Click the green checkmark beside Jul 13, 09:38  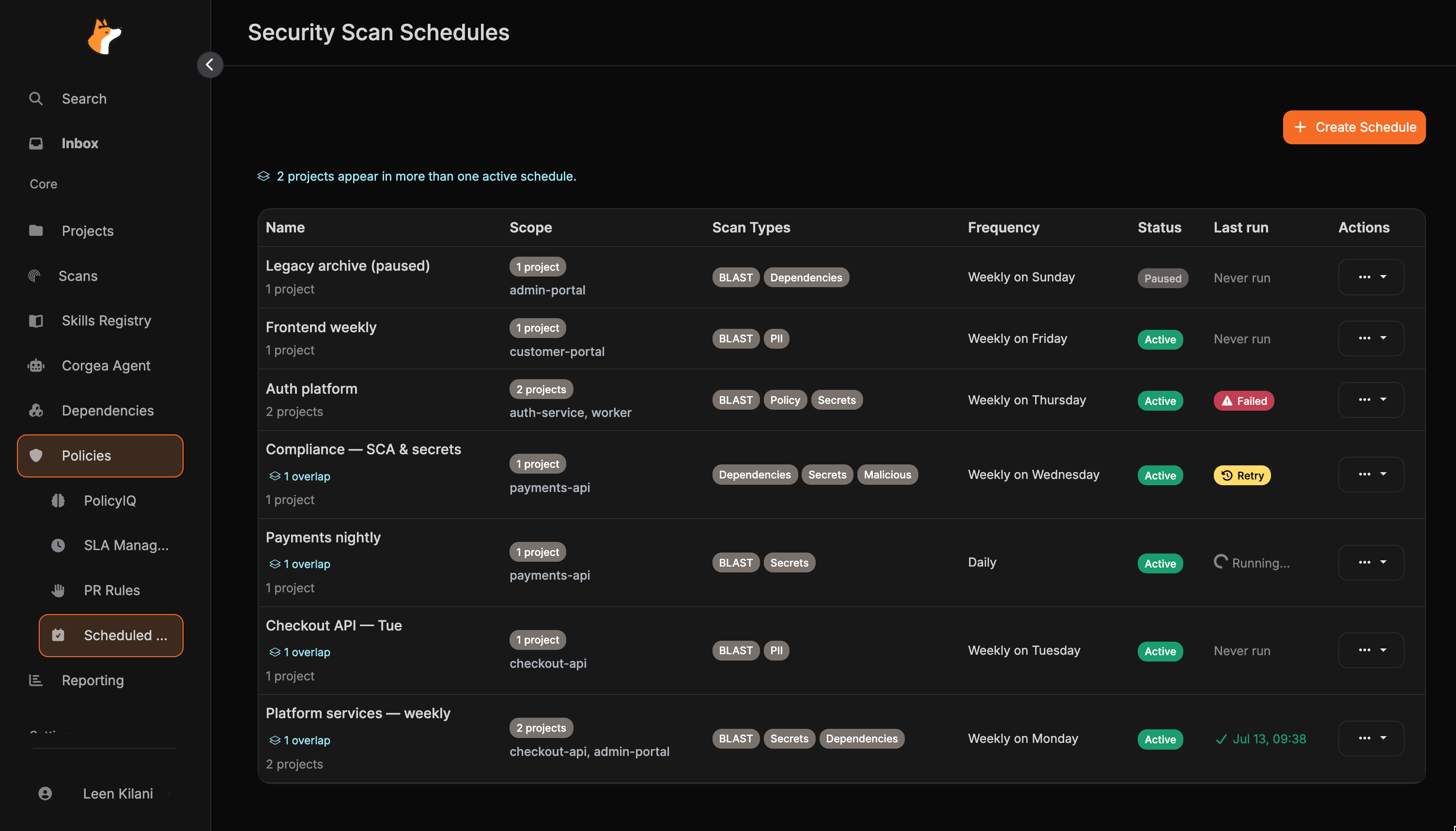coord(1222,739)
